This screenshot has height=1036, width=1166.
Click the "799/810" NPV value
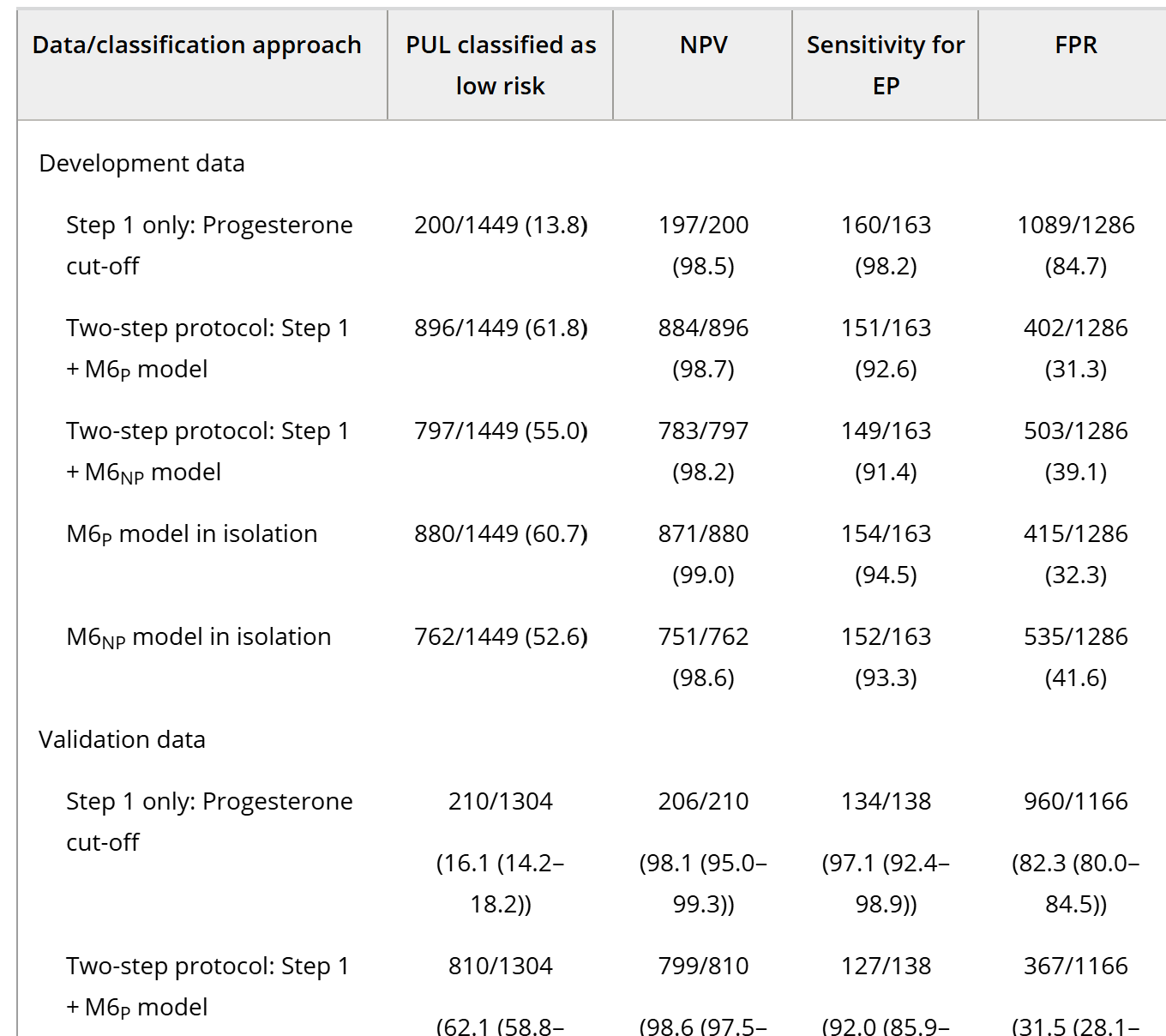pyautogui.click(x=703, y=967)
